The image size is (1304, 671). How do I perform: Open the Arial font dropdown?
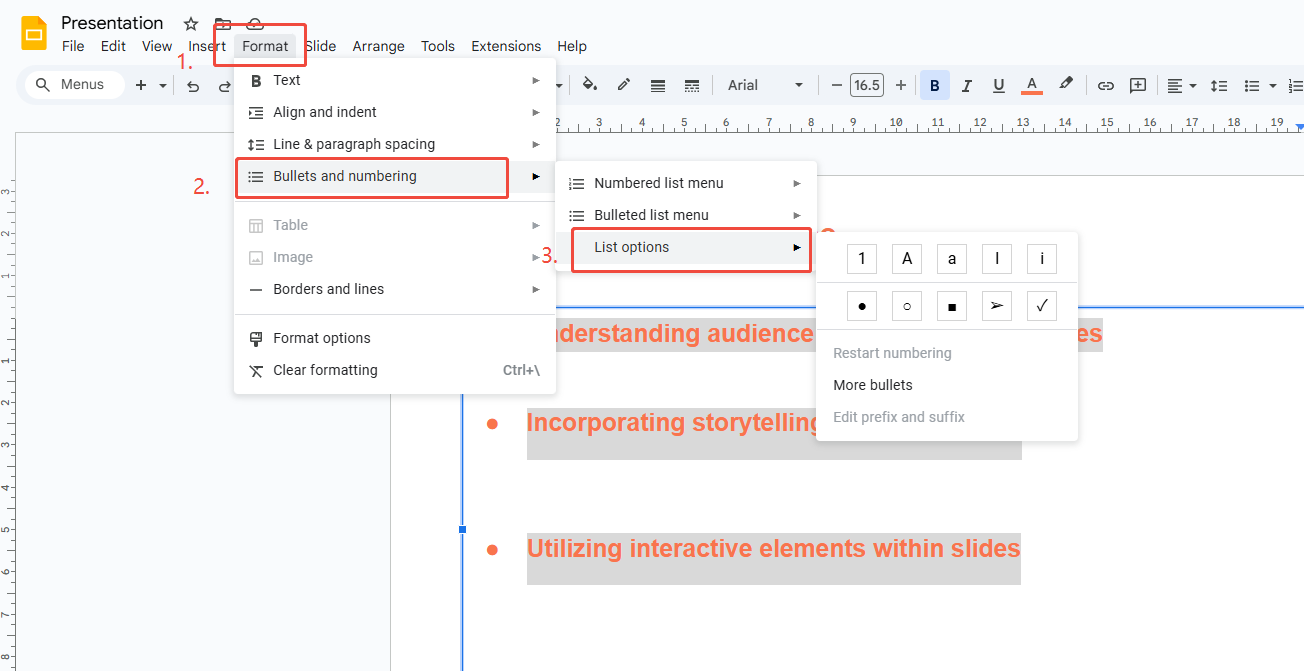[765, 85]
